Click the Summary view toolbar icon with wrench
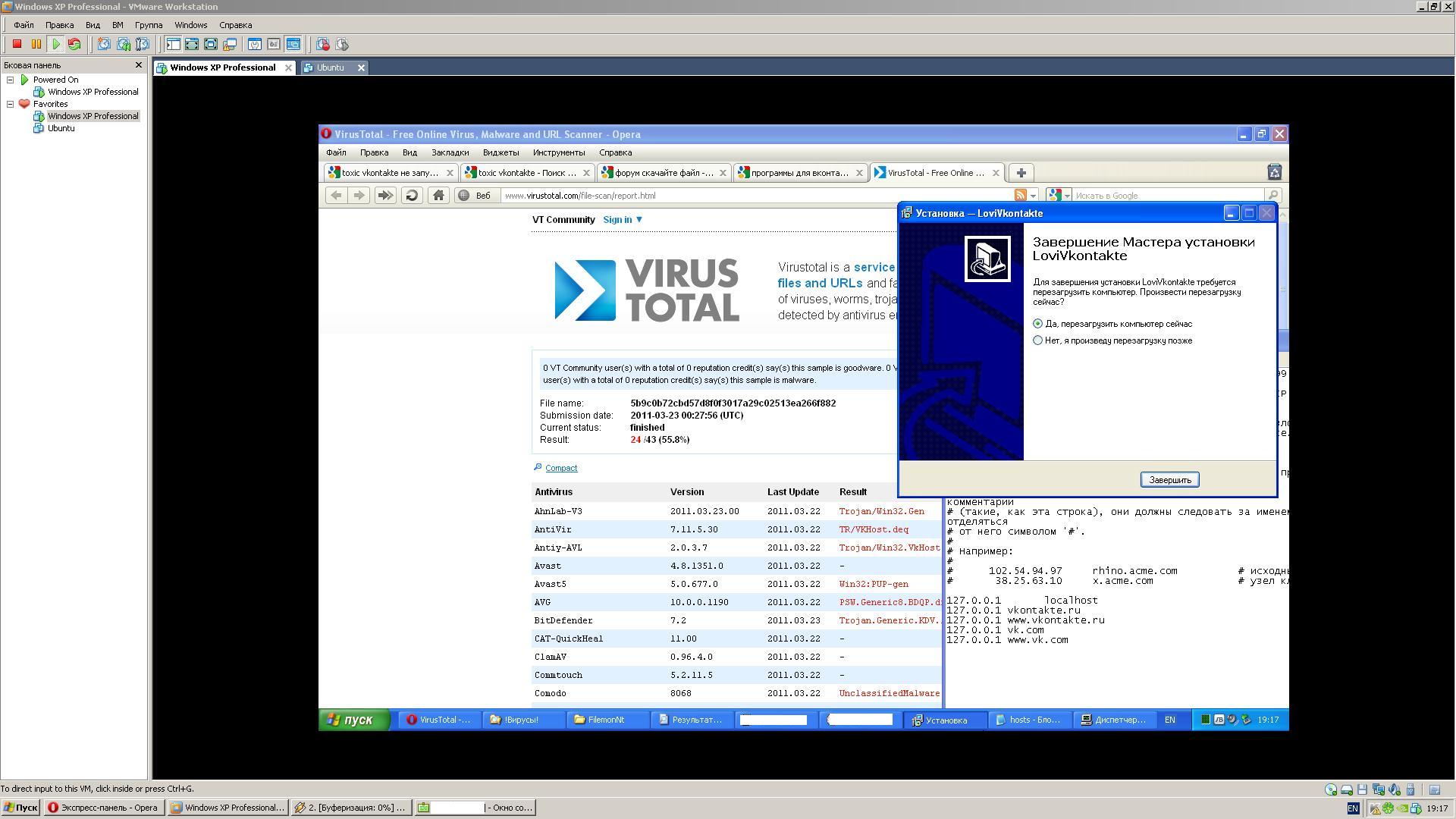Viewport: 1456px width, 819px height. coord(255,45)
